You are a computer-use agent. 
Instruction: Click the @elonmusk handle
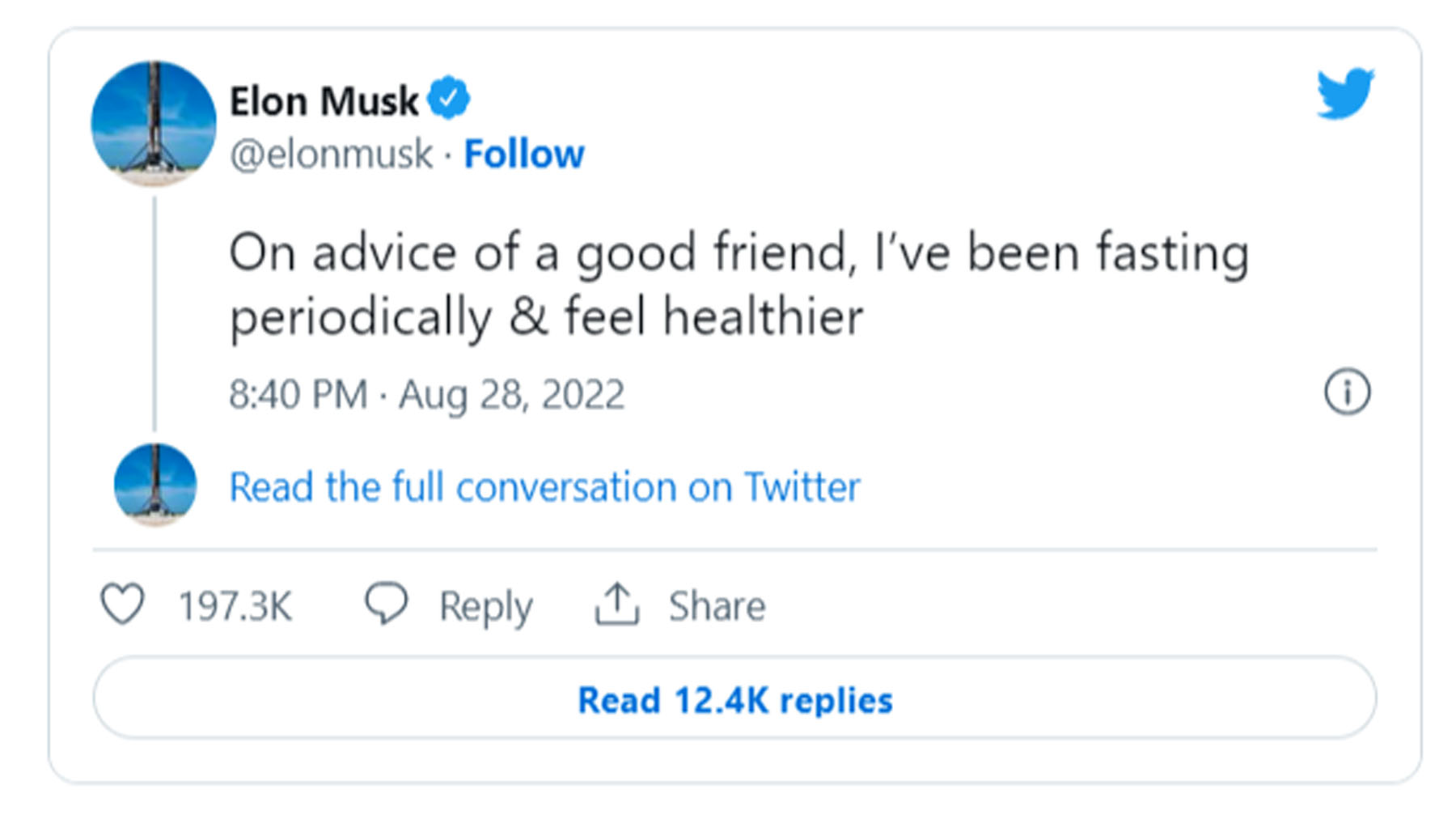pos(331,154)
